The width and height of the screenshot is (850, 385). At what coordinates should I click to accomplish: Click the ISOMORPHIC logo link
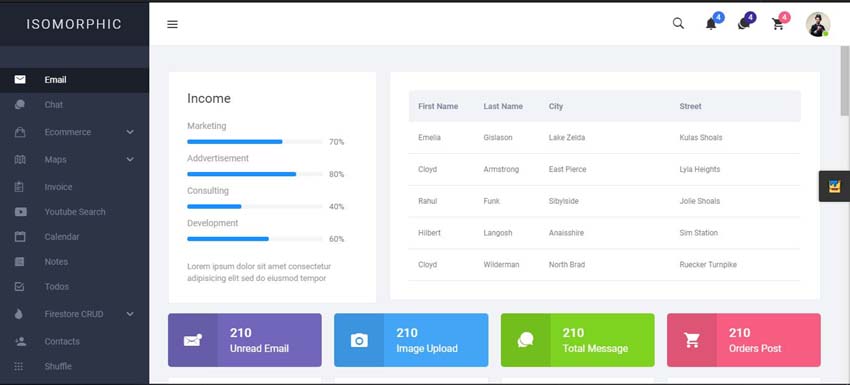[x=74, y=24]
